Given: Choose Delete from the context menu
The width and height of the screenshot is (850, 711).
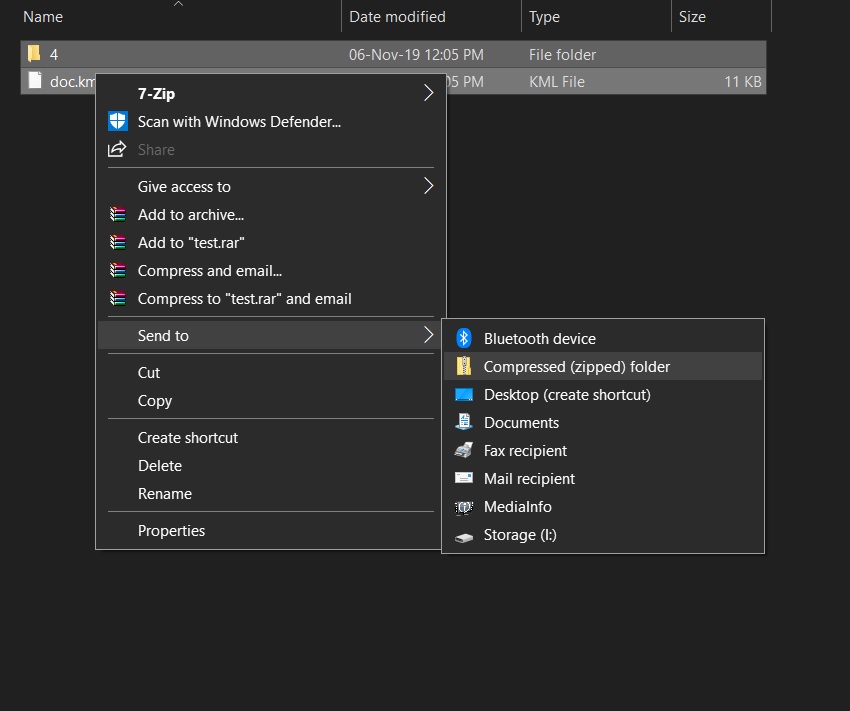Looking at the screenshot, I should [x=271, y=466].
